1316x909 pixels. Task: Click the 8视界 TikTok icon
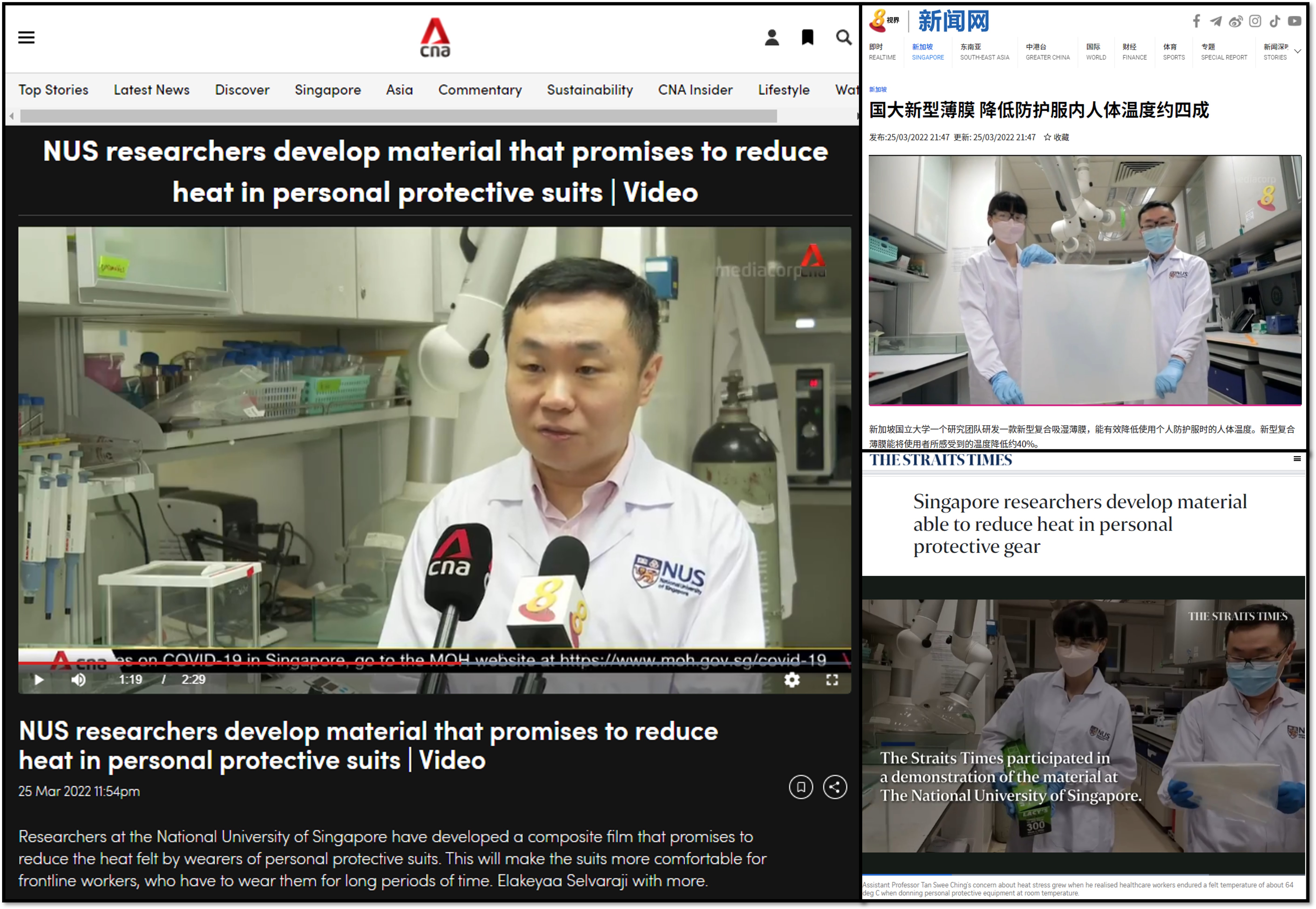tap(1275, 21)
